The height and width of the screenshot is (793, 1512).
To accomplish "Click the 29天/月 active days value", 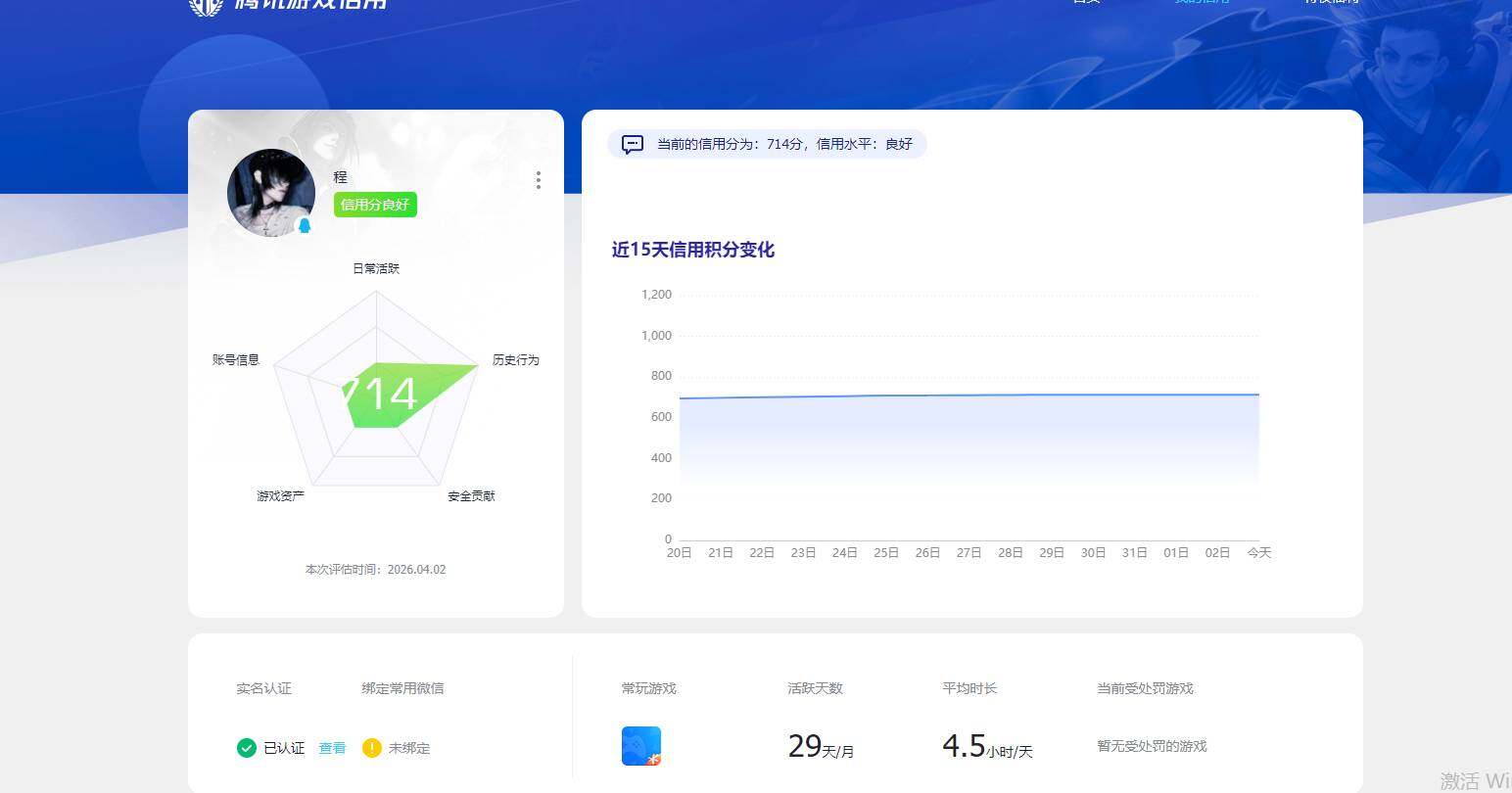I will click(x=822, y=747).
